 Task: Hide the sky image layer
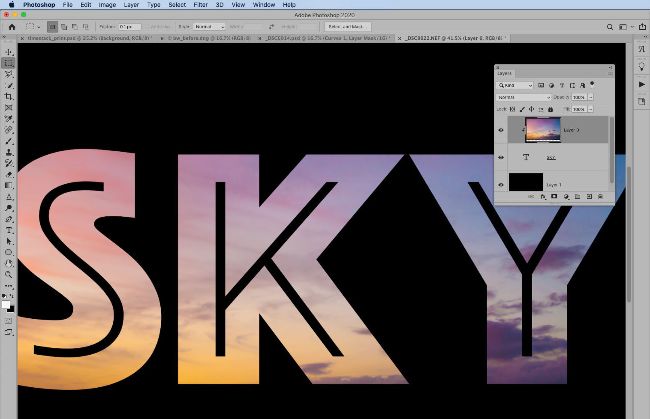[502, 129]
